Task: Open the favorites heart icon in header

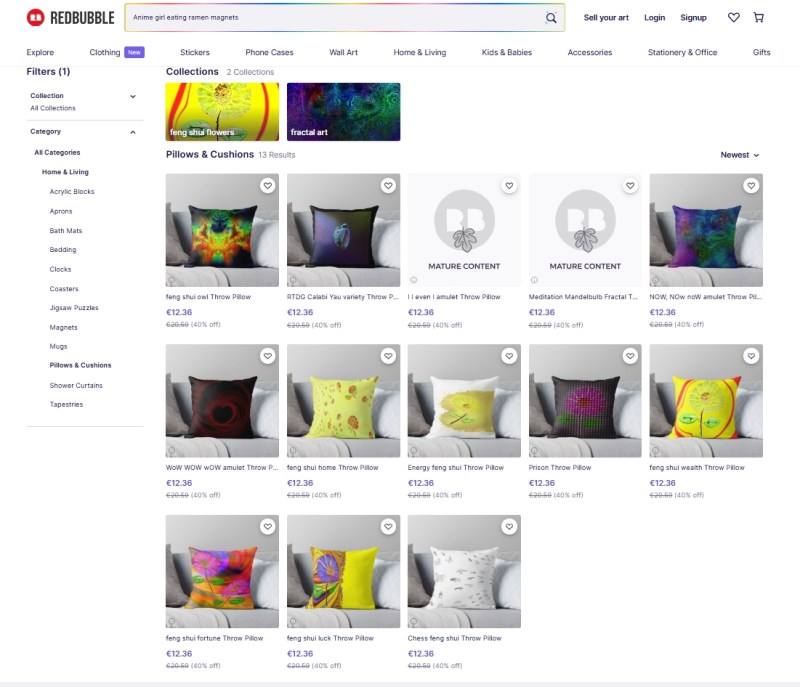Action: click(734, 18)
